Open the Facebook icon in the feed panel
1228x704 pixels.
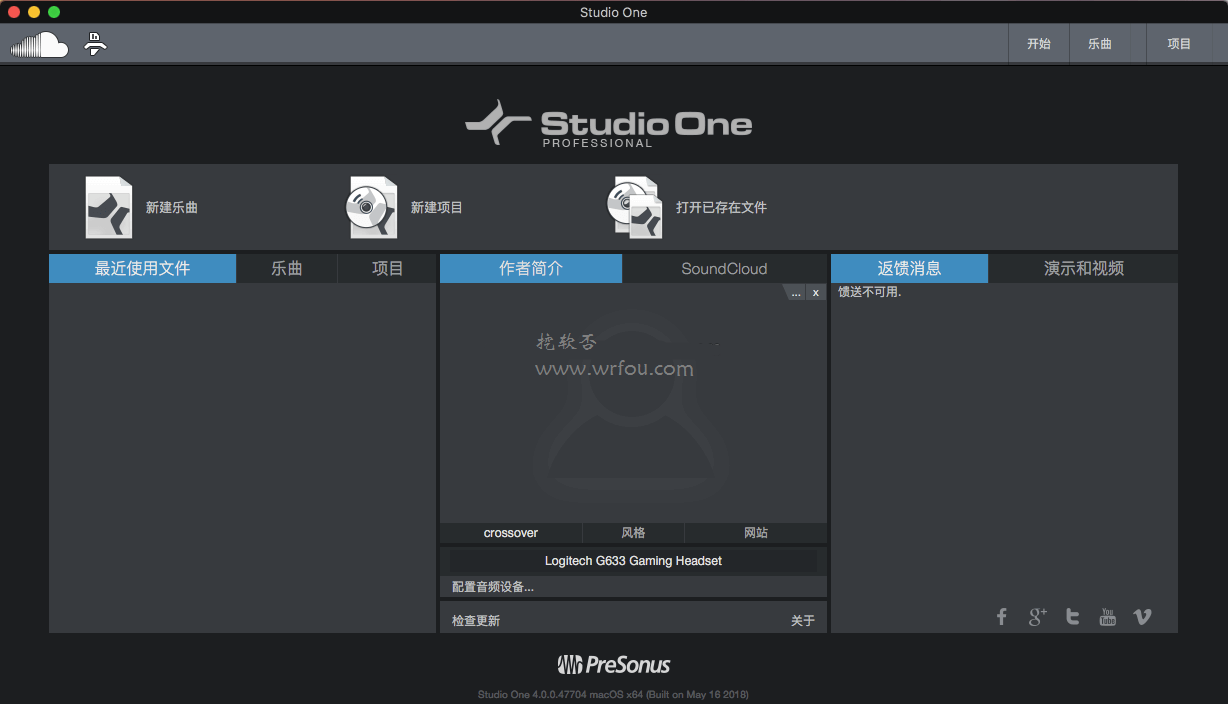tap(1001, 617)
